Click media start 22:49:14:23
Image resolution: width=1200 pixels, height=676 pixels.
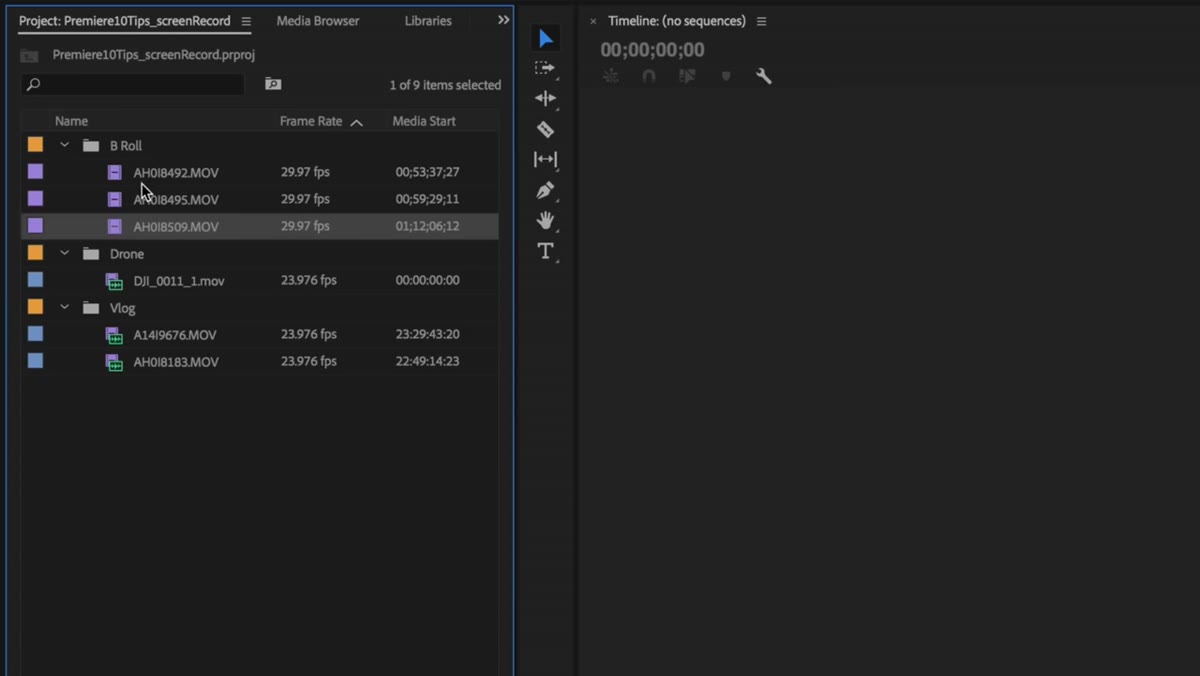[x=427, y=361]
